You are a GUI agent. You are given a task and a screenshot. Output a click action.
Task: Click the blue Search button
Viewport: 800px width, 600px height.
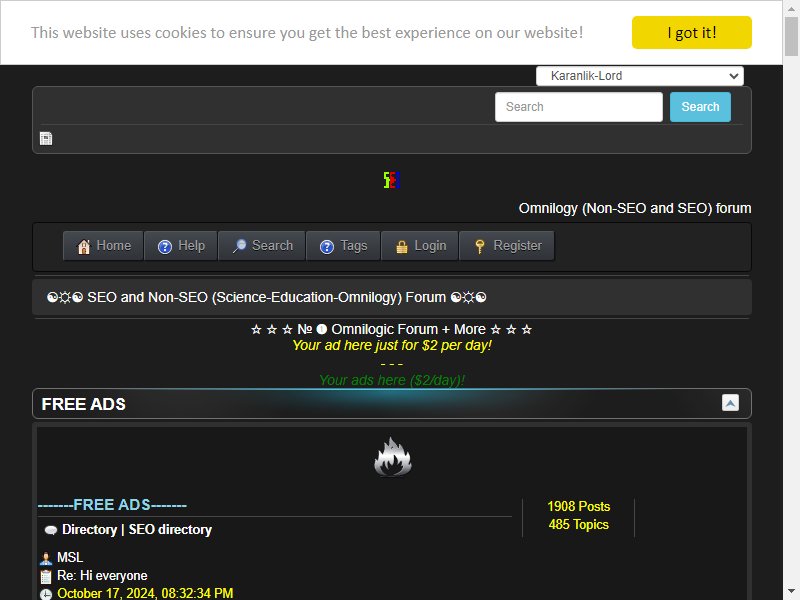tap(700, 107)
